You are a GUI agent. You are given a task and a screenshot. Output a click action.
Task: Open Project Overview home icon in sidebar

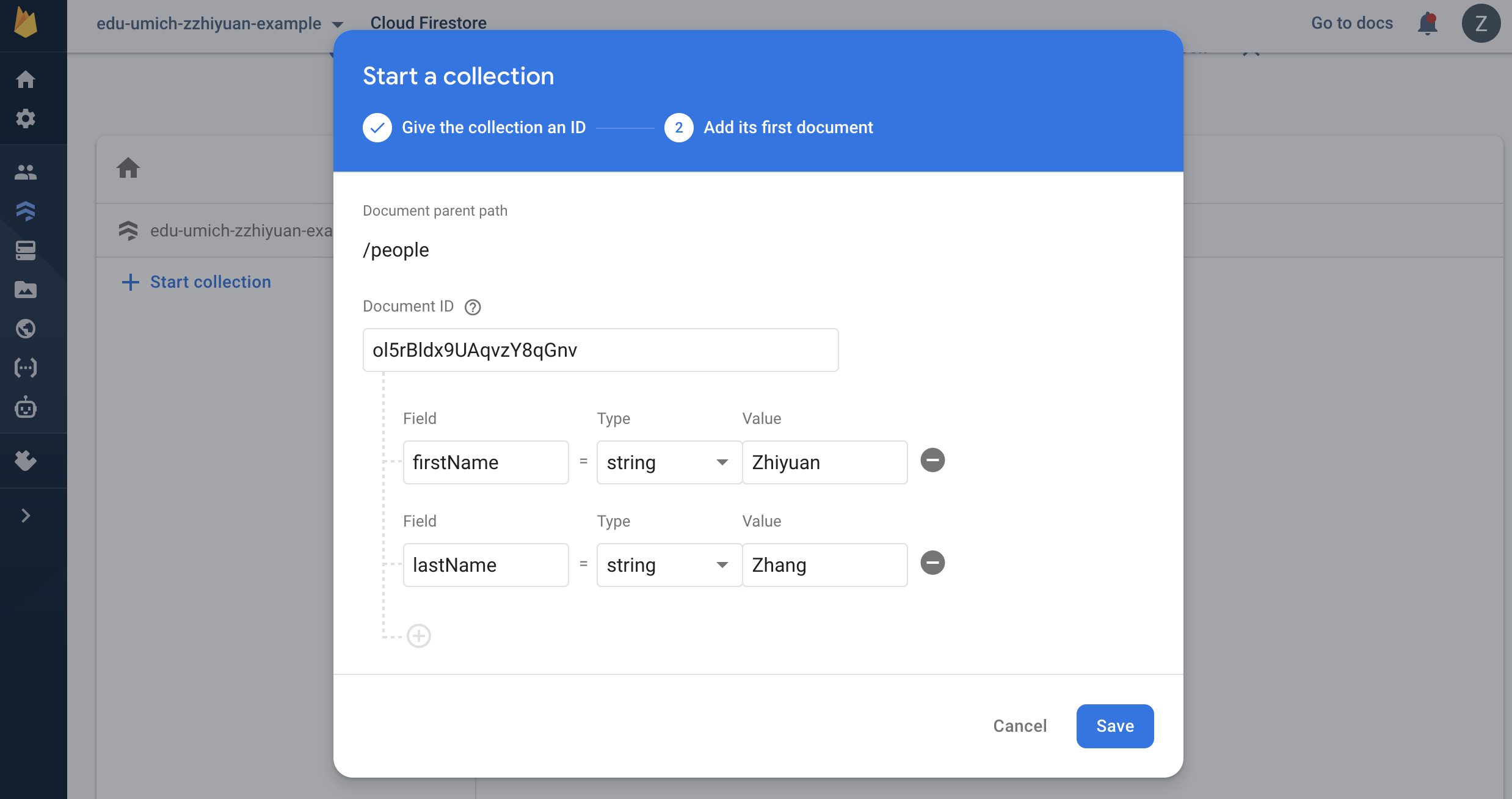26,79
